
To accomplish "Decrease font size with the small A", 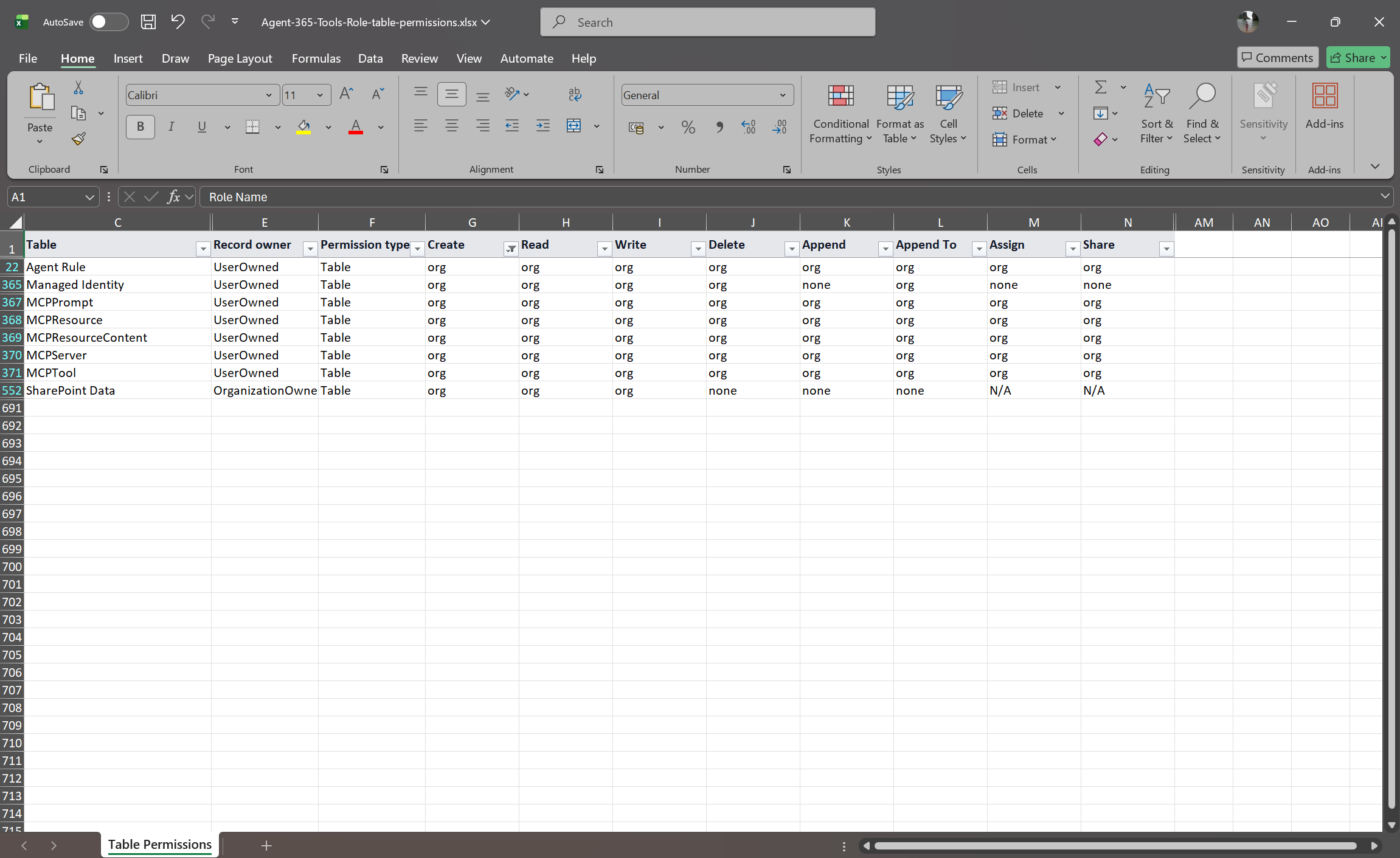I will (378, 94).
